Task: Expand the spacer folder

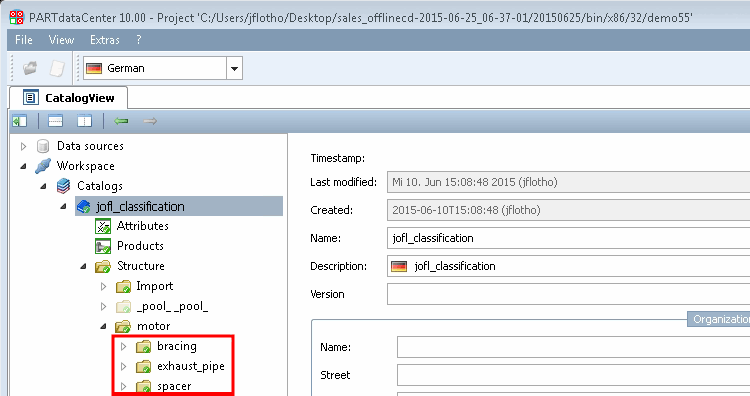Action: [x=123, y=386]
